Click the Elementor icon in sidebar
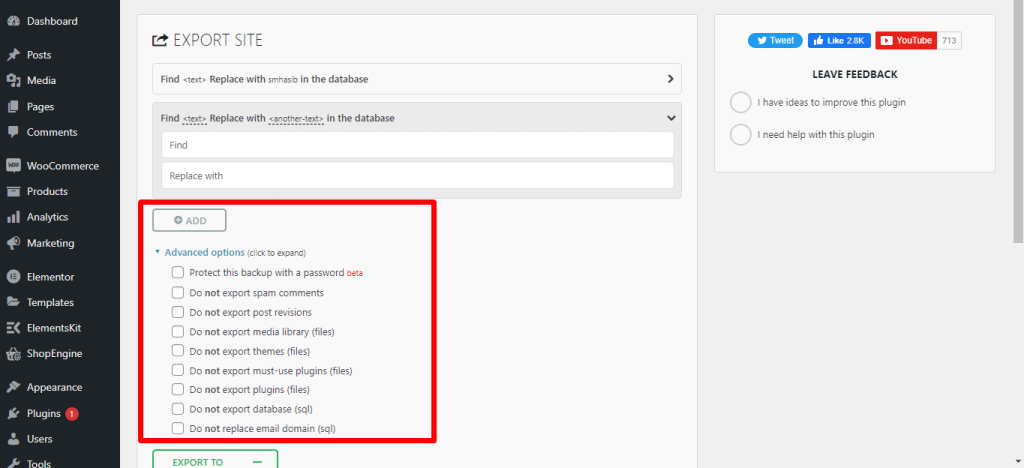 click(x=13, y=277)
